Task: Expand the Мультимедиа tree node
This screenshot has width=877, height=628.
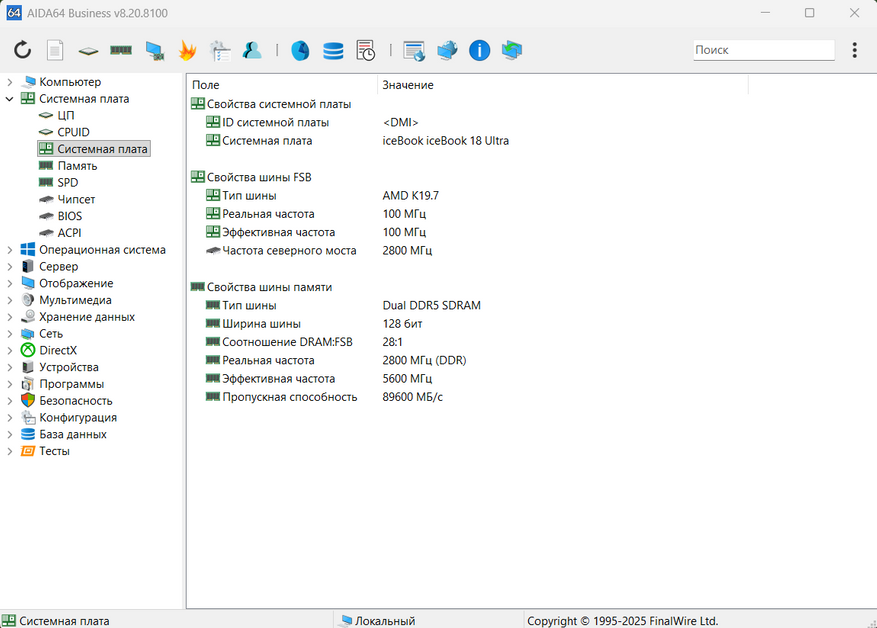Action: pos(10,300)
